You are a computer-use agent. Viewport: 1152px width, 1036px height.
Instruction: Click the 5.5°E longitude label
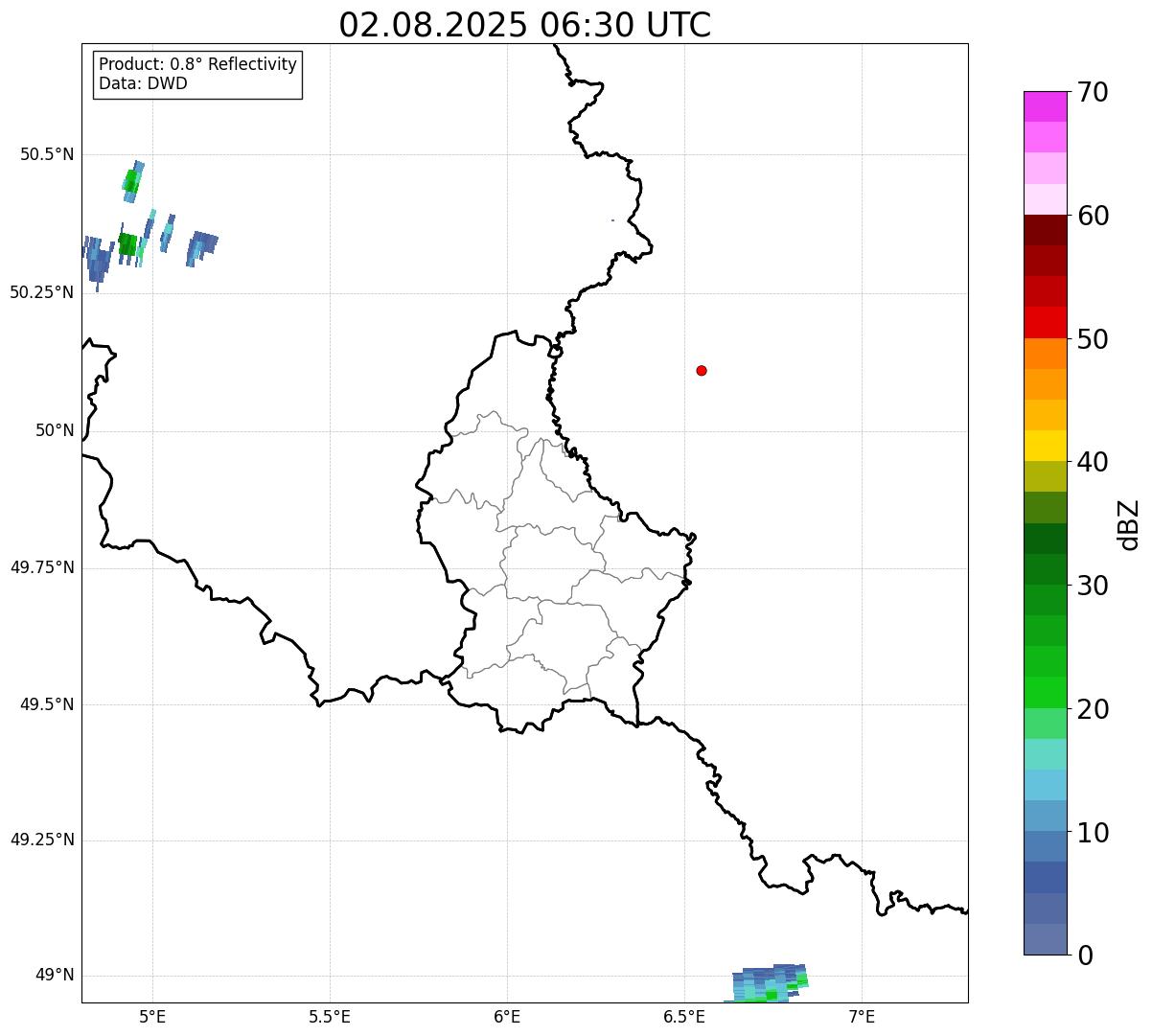330,1017
